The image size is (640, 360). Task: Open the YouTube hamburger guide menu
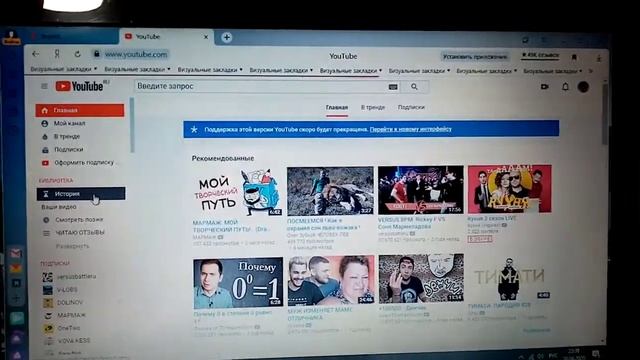pos(44,86)
